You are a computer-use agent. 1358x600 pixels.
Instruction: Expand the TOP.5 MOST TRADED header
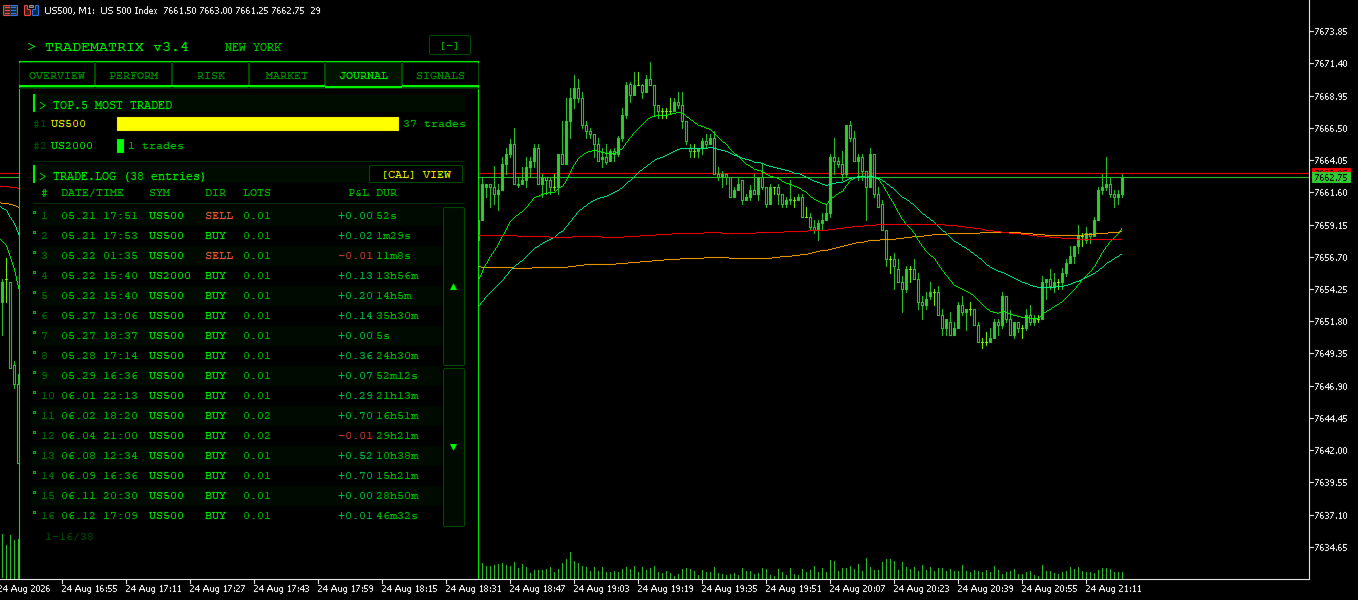[249, 104]
